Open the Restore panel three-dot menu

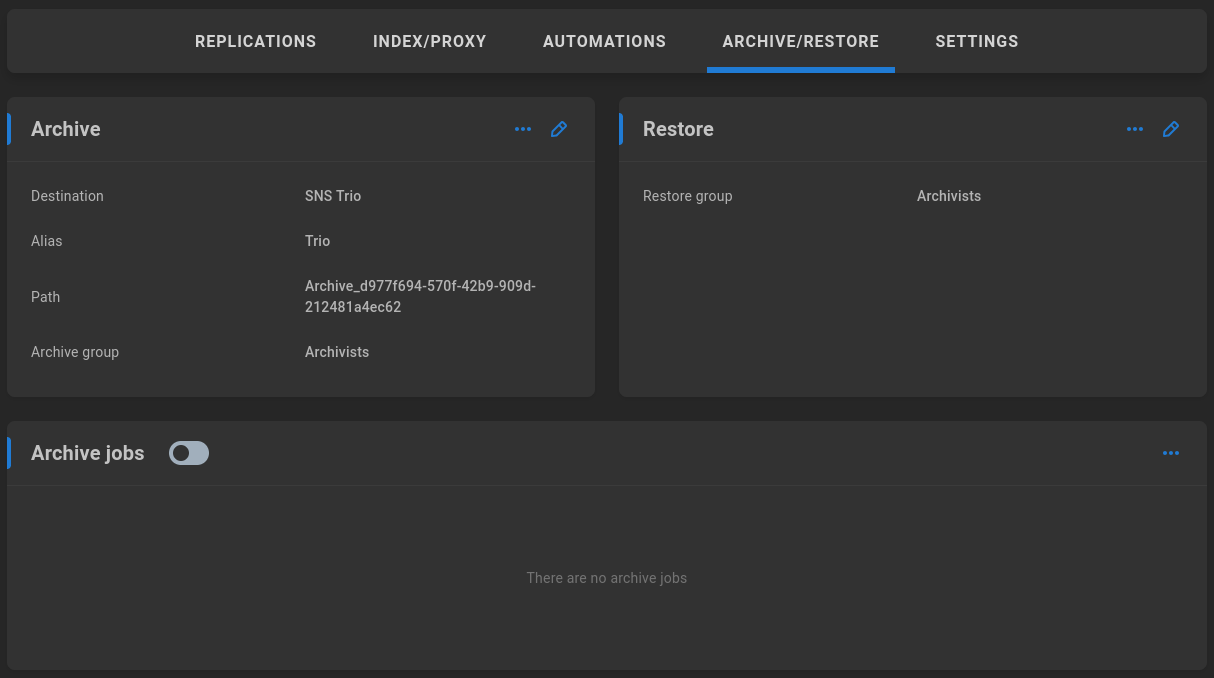1135,129
